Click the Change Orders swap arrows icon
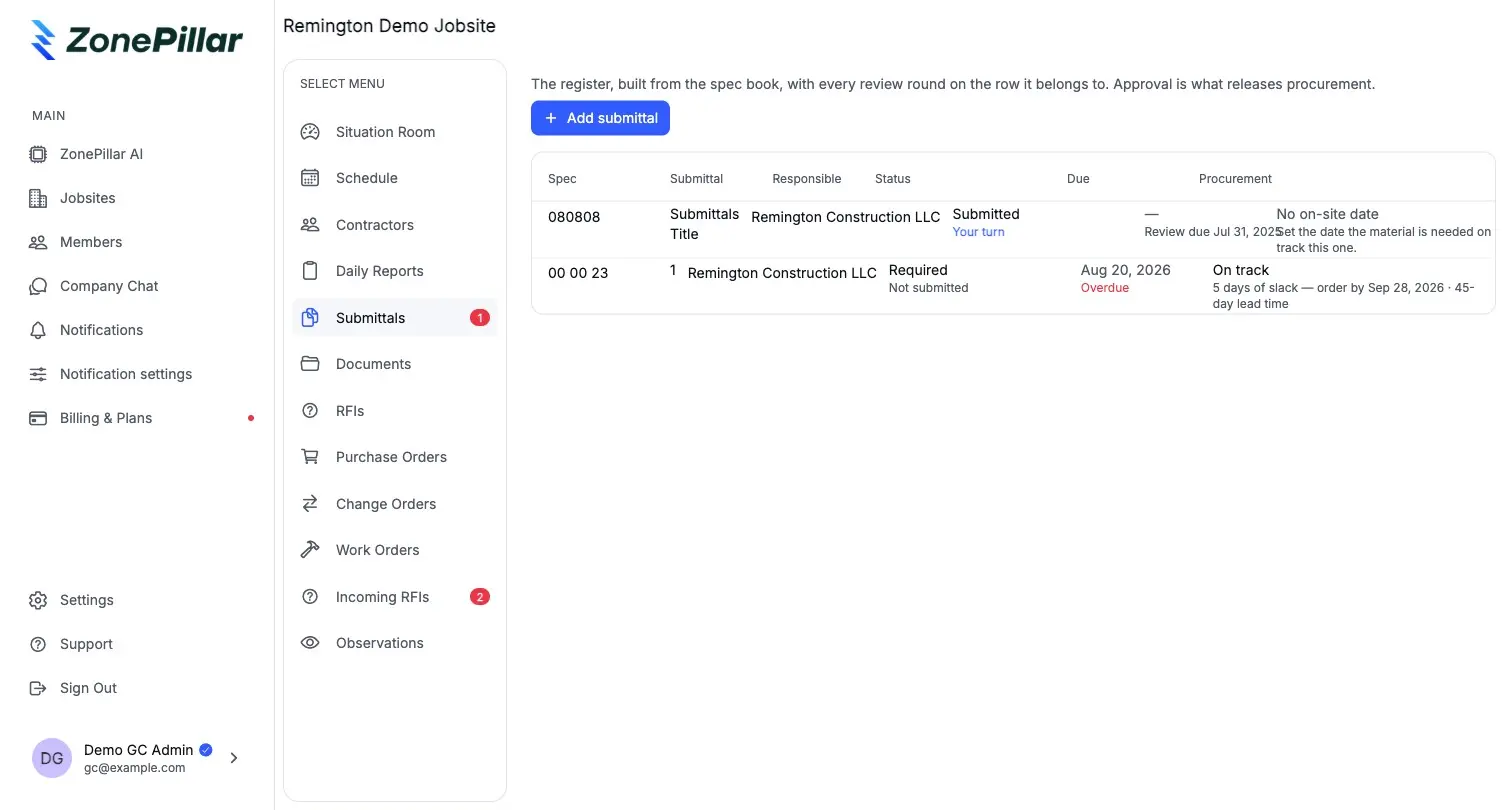 pyautogui.click(x=310, y=504)
